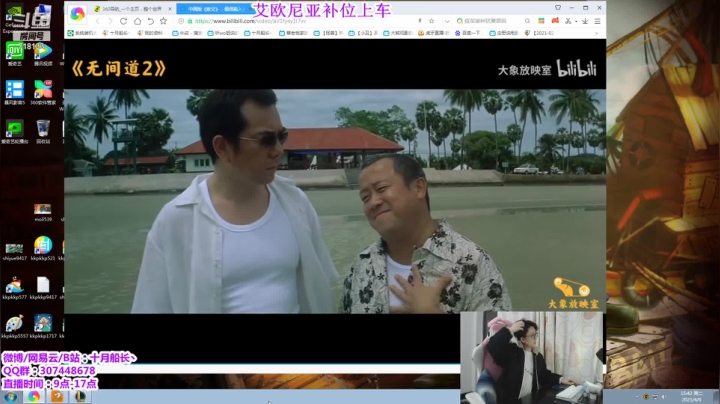Viewport: 720px width, 404px height.
Task: Click the League of Legends taskbar icon
Action: click(x=80, y=397)
